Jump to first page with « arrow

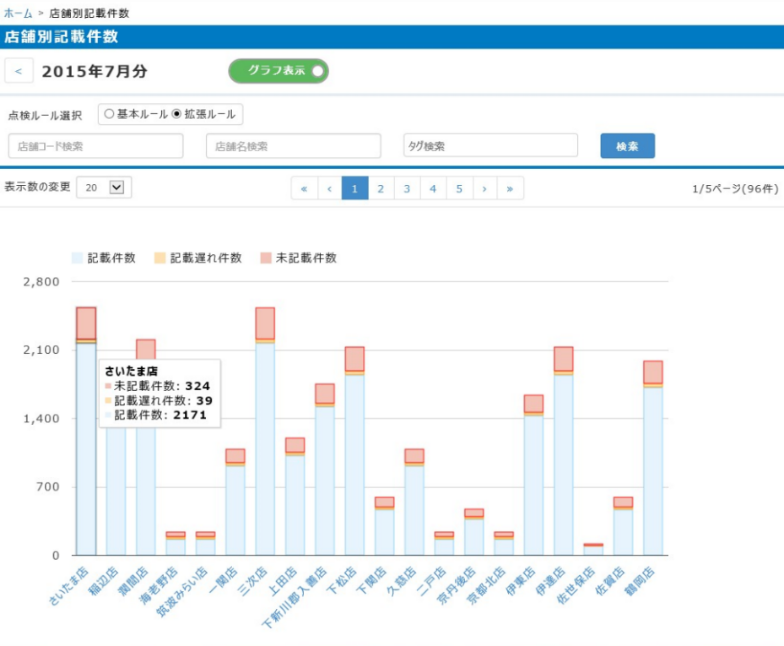point(304,188)
